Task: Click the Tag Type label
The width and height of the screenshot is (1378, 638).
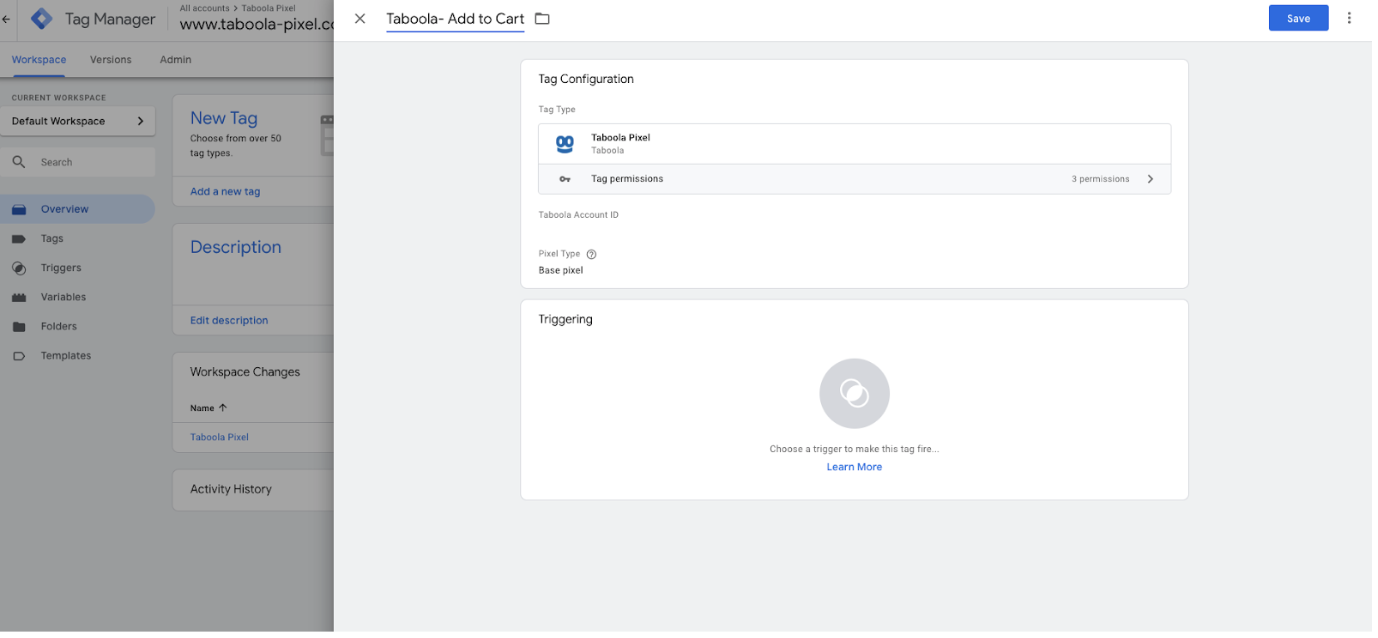Action: click(557, 110)
